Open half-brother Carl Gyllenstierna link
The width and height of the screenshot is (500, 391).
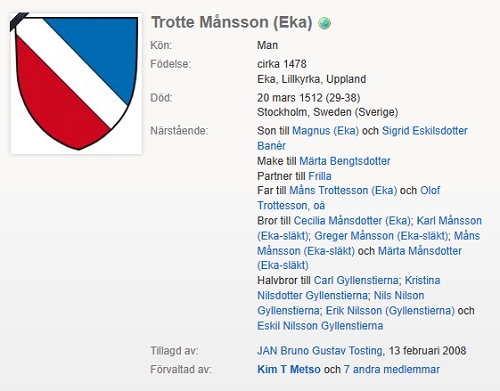pos(356,280)
